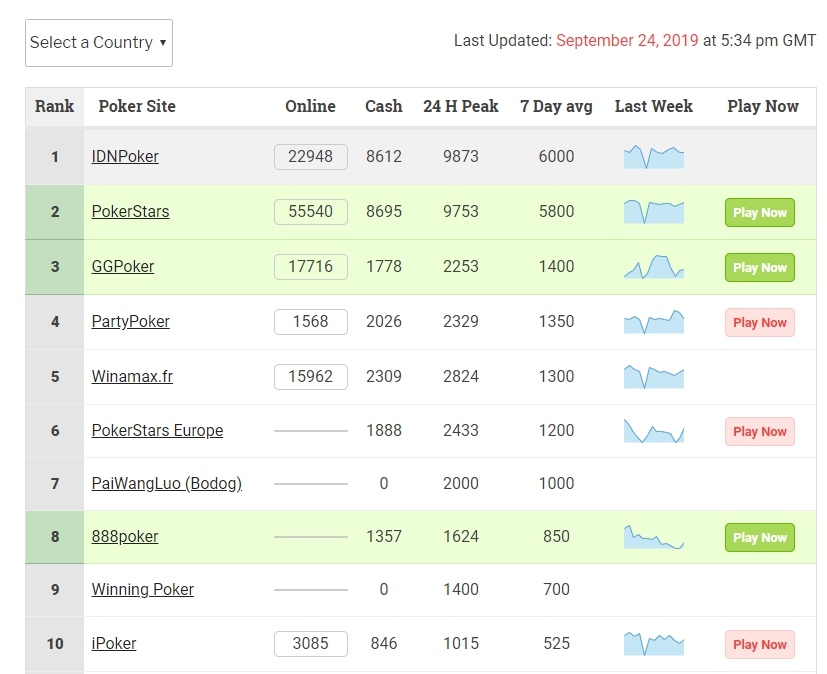Click the GGPoker last week sparkline
This screenshot has width=827, height=674.
tap(654, 267)
